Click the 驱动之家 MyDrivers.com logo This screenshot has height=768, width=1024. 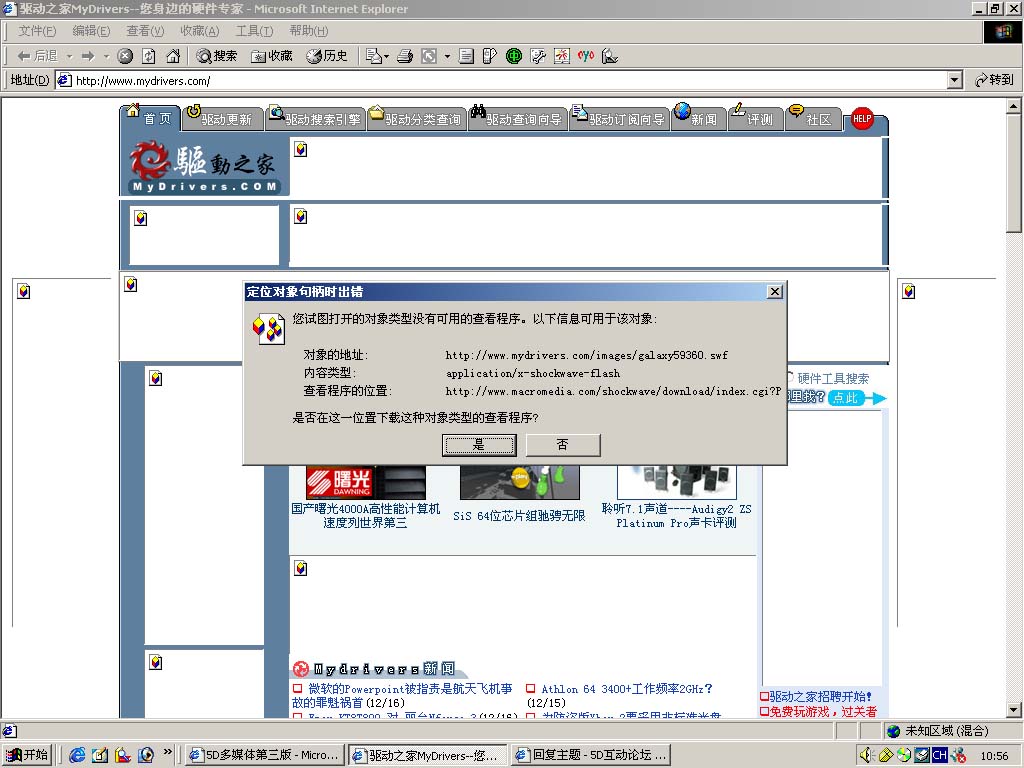[204, 167]
